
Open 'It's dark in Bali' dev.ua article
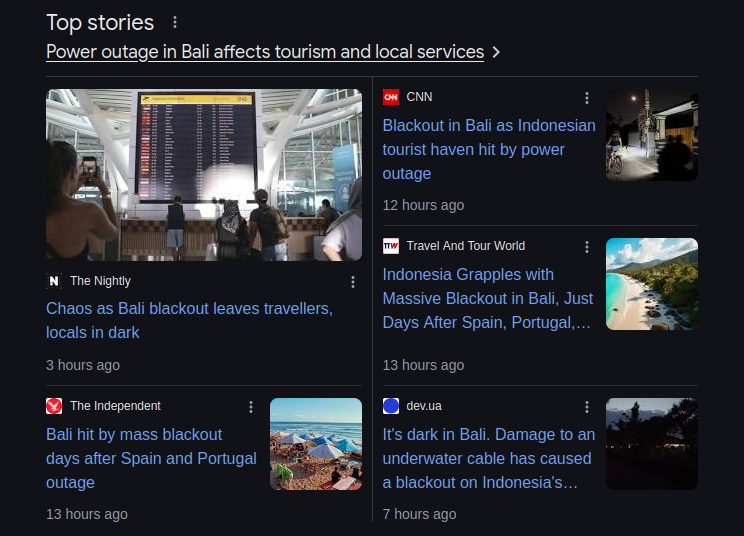[489, 458]
